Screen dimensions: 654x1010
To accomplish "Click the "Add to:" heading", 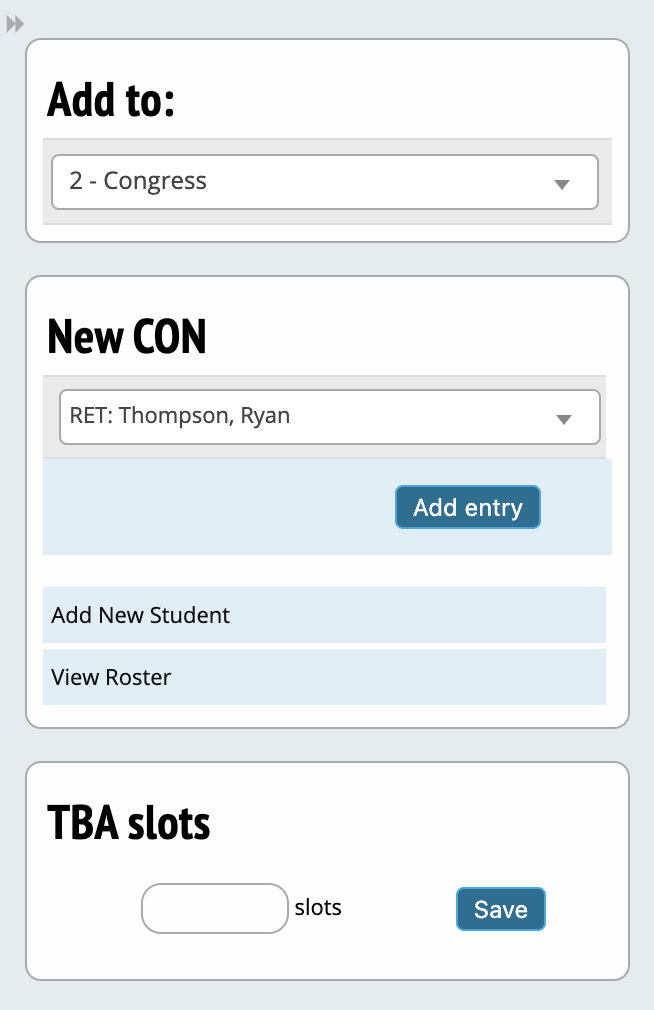I will (111, 101).
